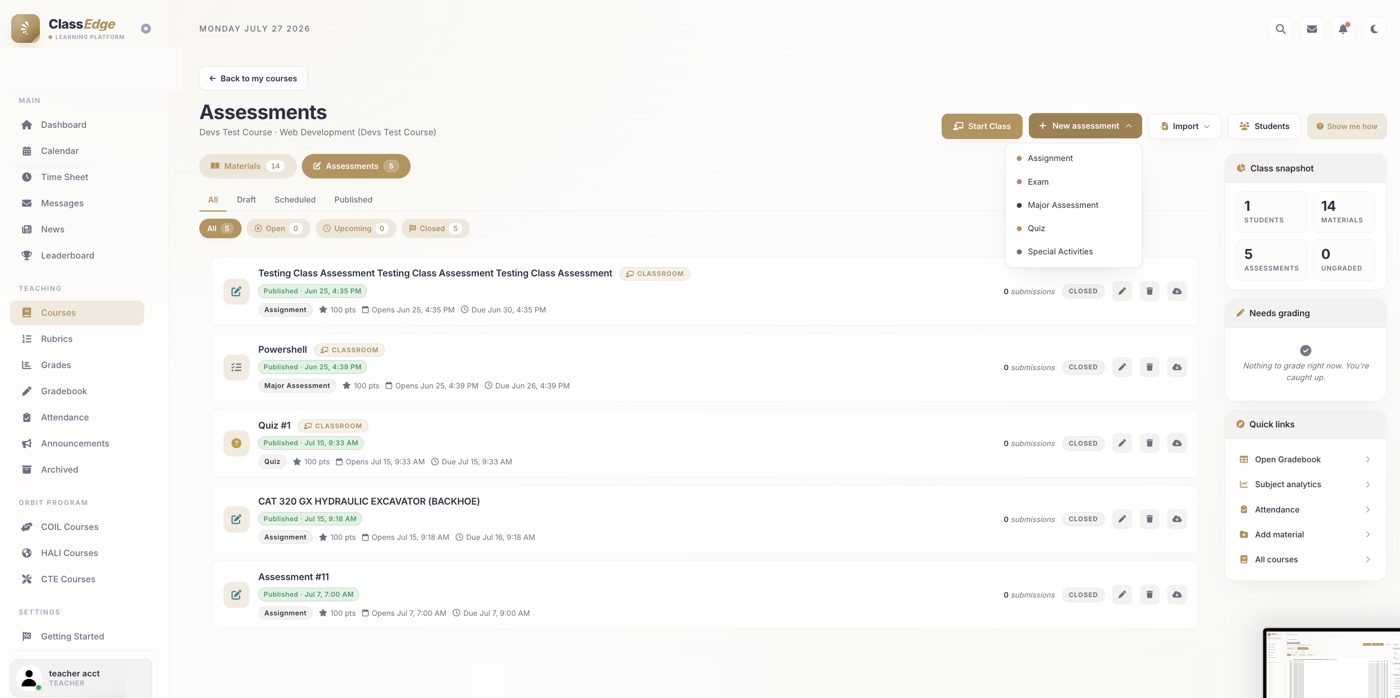Expand Open Gradebook quick link chevron
Image resolution: width=1400 pixels, height=698 pixels.
point(1367,460)
